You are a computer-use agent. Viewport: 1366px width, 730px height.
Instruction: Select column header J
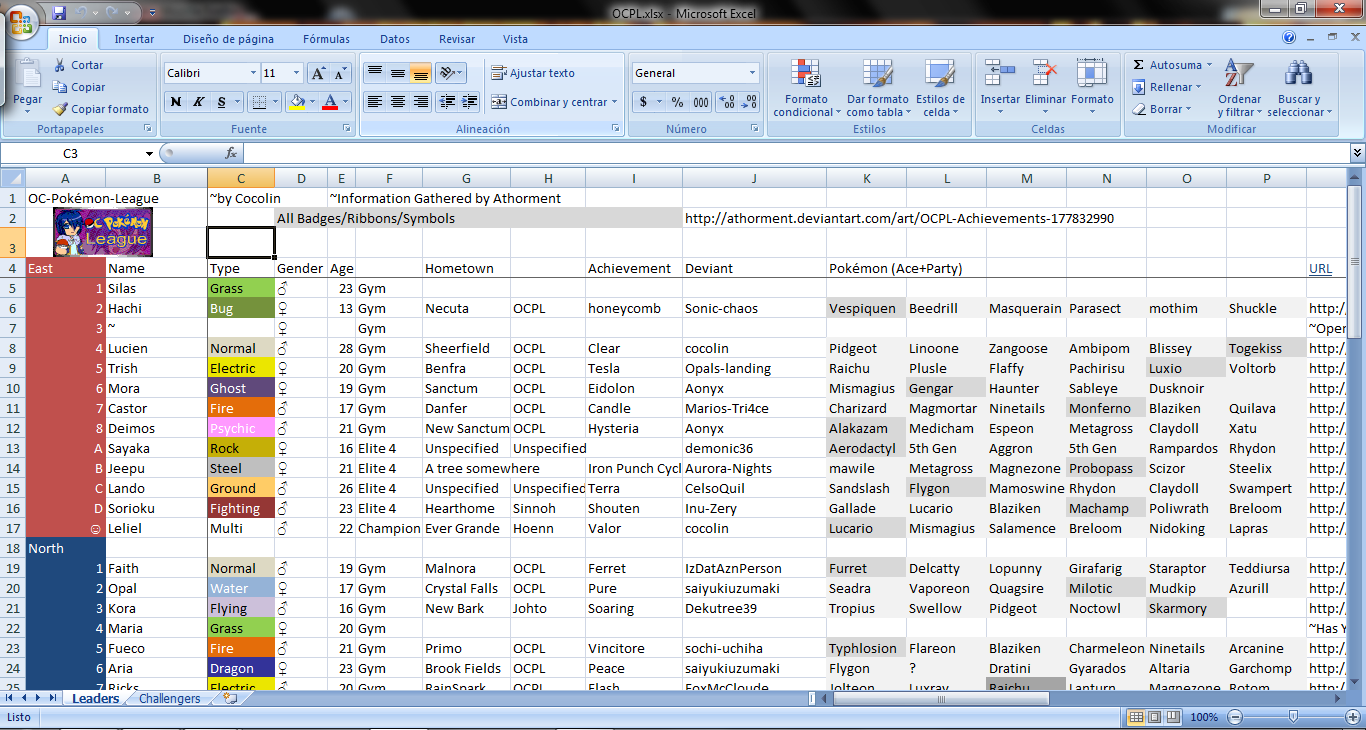point(754,178)
